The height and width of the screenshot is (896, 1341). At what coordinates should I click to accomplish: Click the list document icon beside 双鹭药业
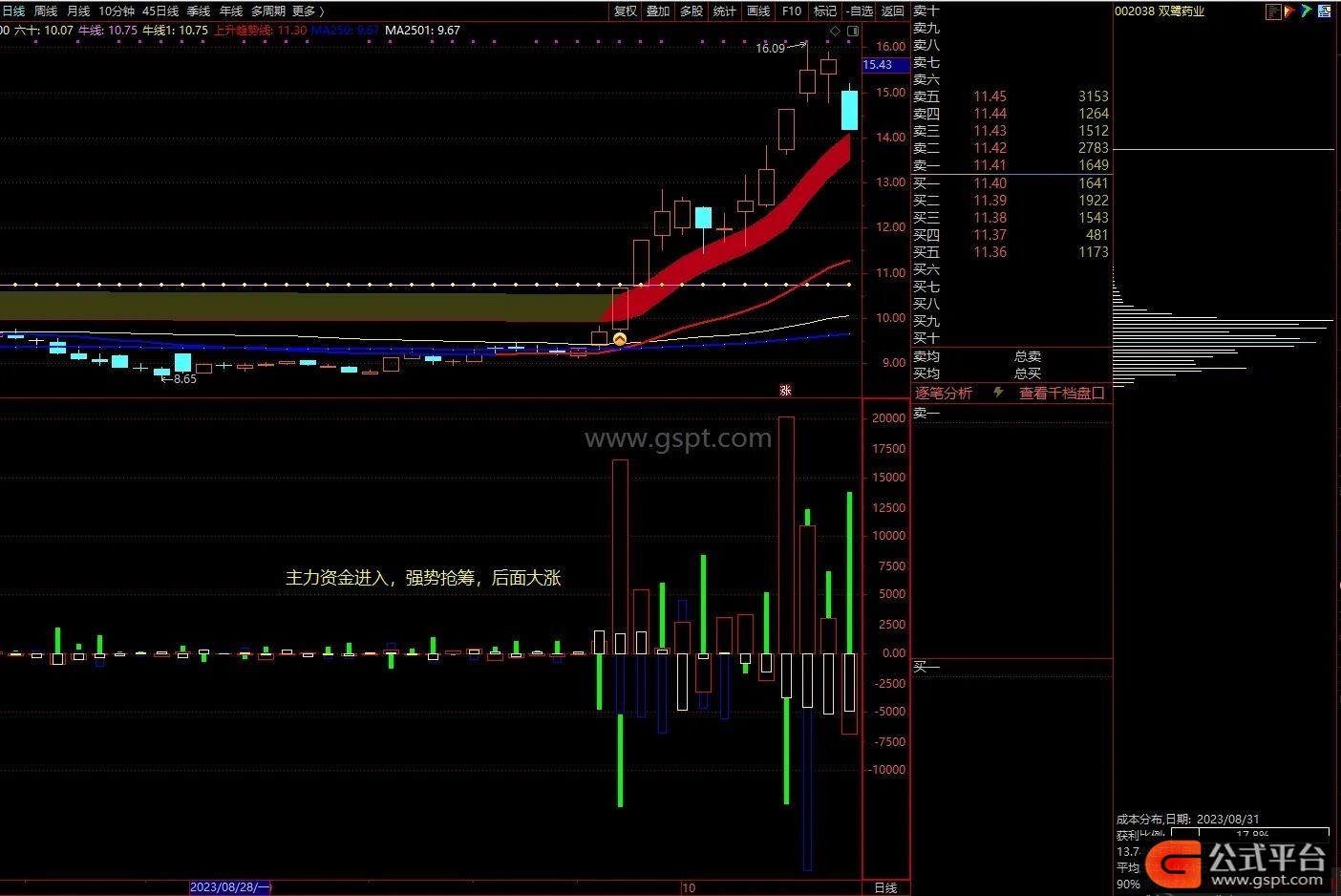tap(1273, 11)
